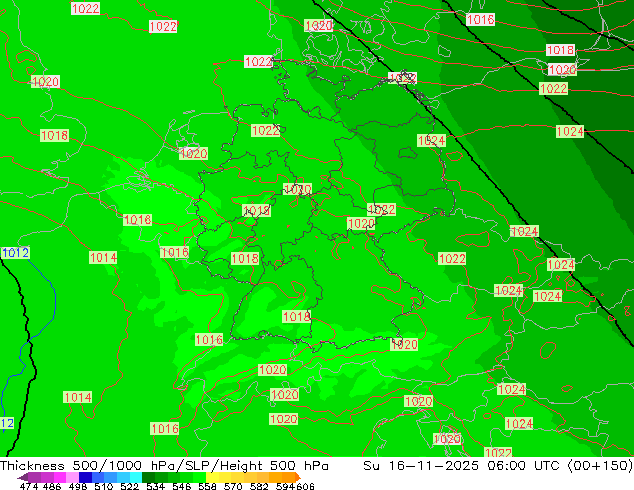Select the cyan swatch above 522

(136, 477)
